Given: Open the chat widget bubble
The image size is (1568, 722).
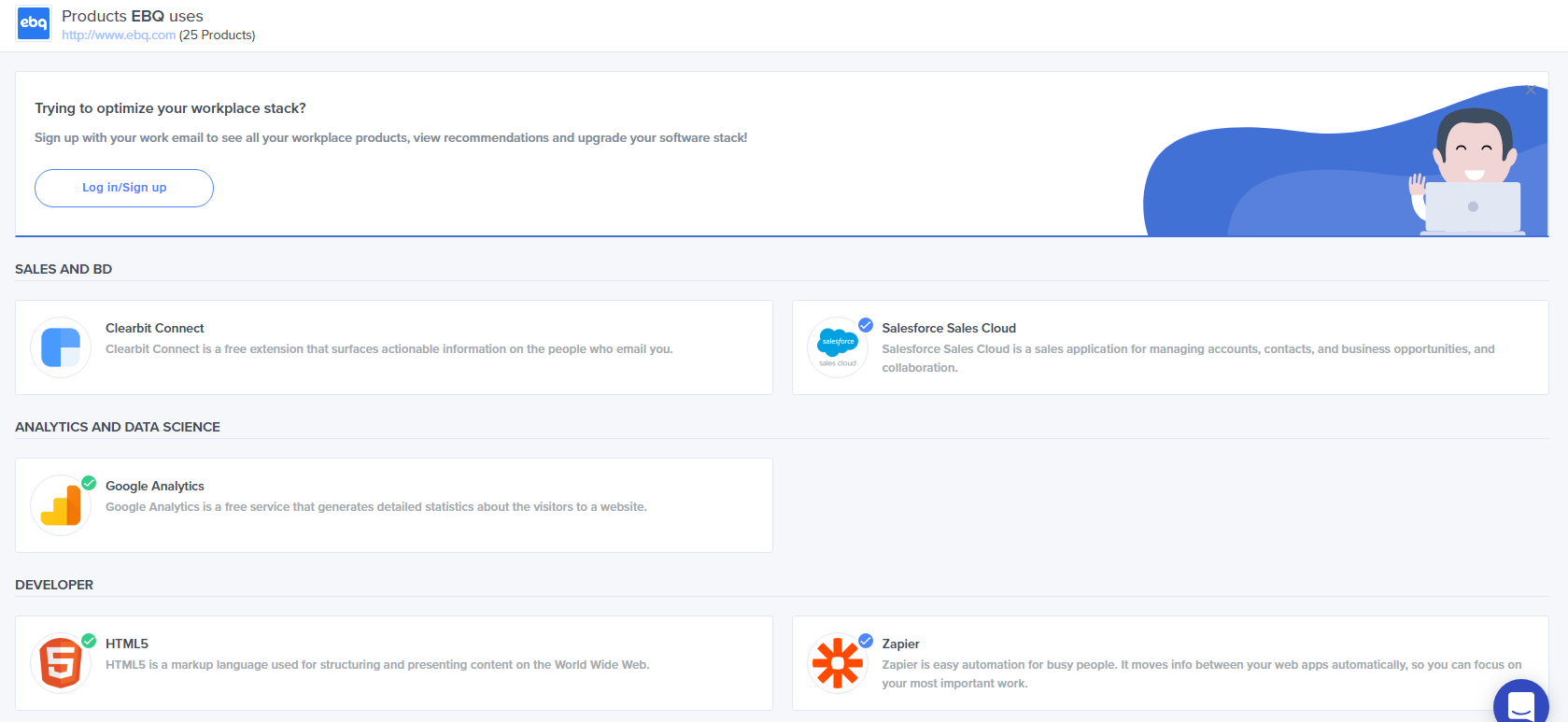Looking at the screenshot, I should tap(1521, 704).
